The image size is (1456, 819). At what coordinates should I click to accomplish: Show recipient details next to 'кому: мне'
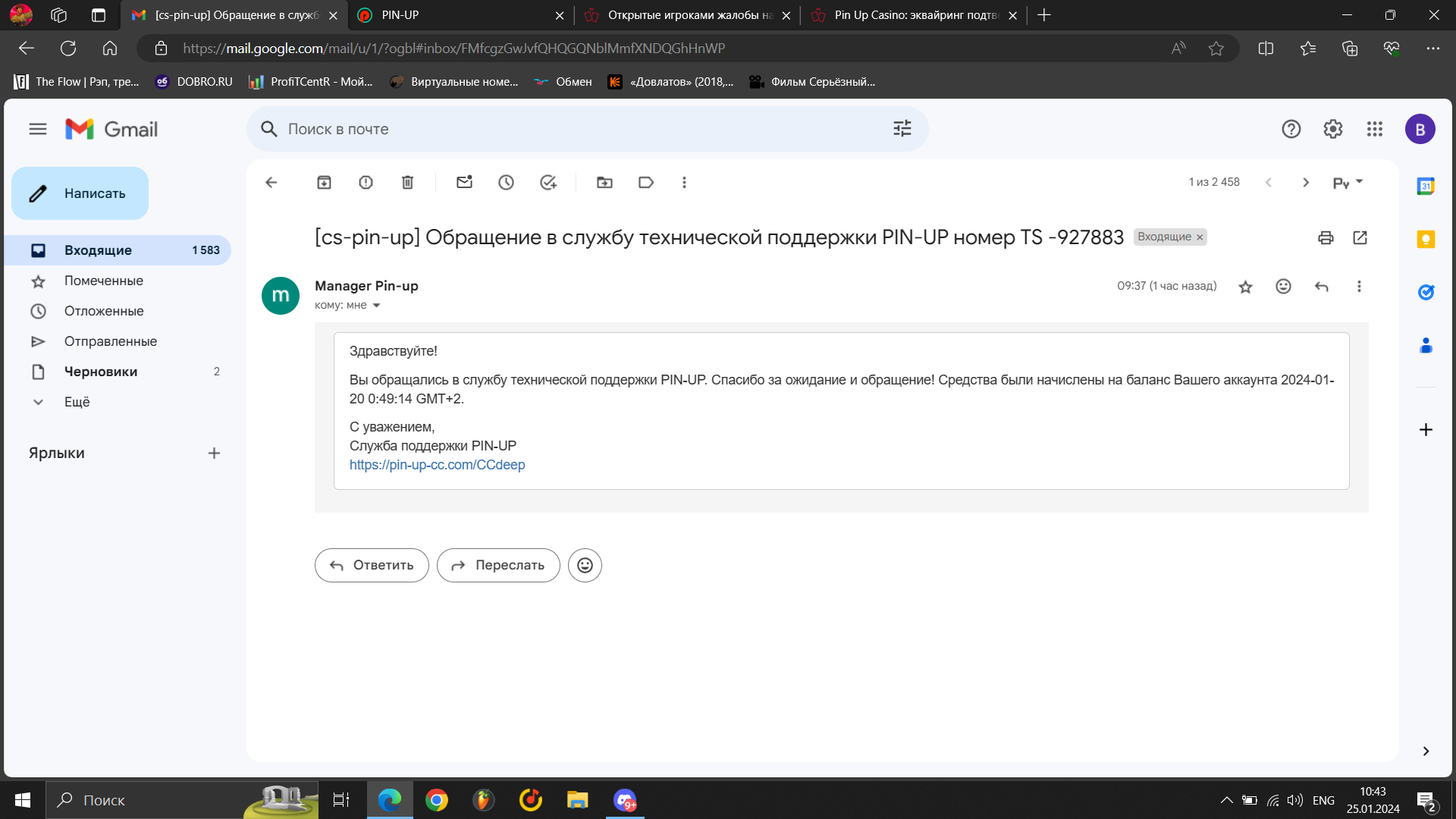[376, 306]
